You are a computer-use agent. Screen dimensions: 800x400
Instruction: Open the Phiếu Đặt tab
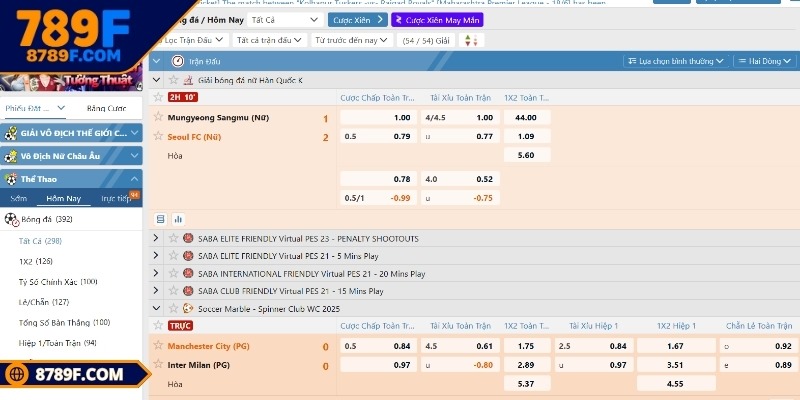point(35,108)
